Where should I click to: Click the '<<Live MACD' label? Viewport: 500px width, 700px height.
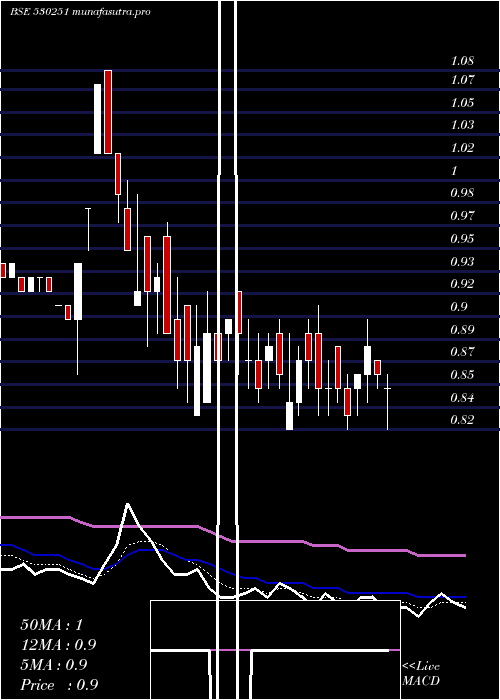421,674
